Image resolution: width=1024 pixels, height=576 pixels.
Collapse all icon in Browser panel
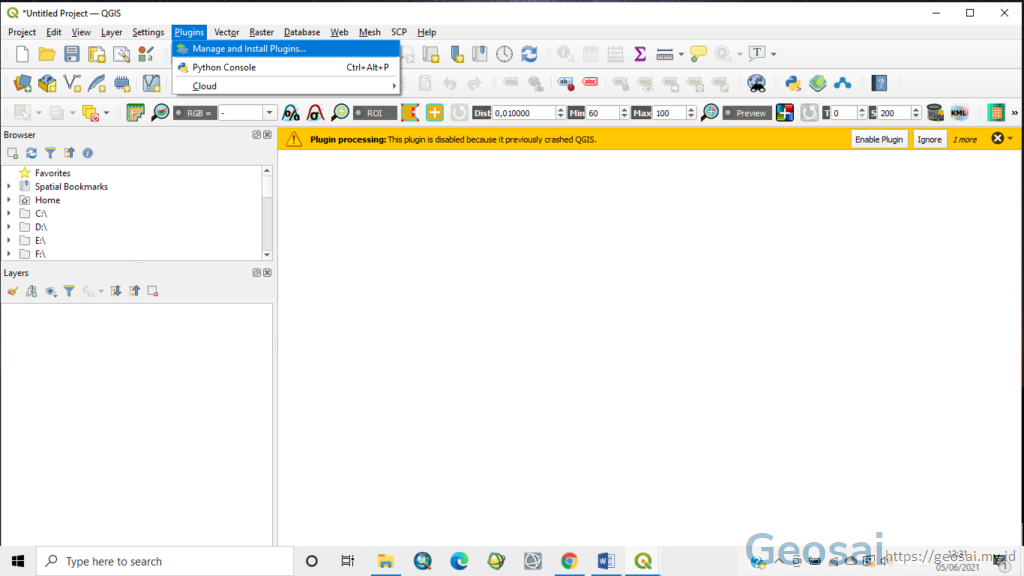point(69,153)
